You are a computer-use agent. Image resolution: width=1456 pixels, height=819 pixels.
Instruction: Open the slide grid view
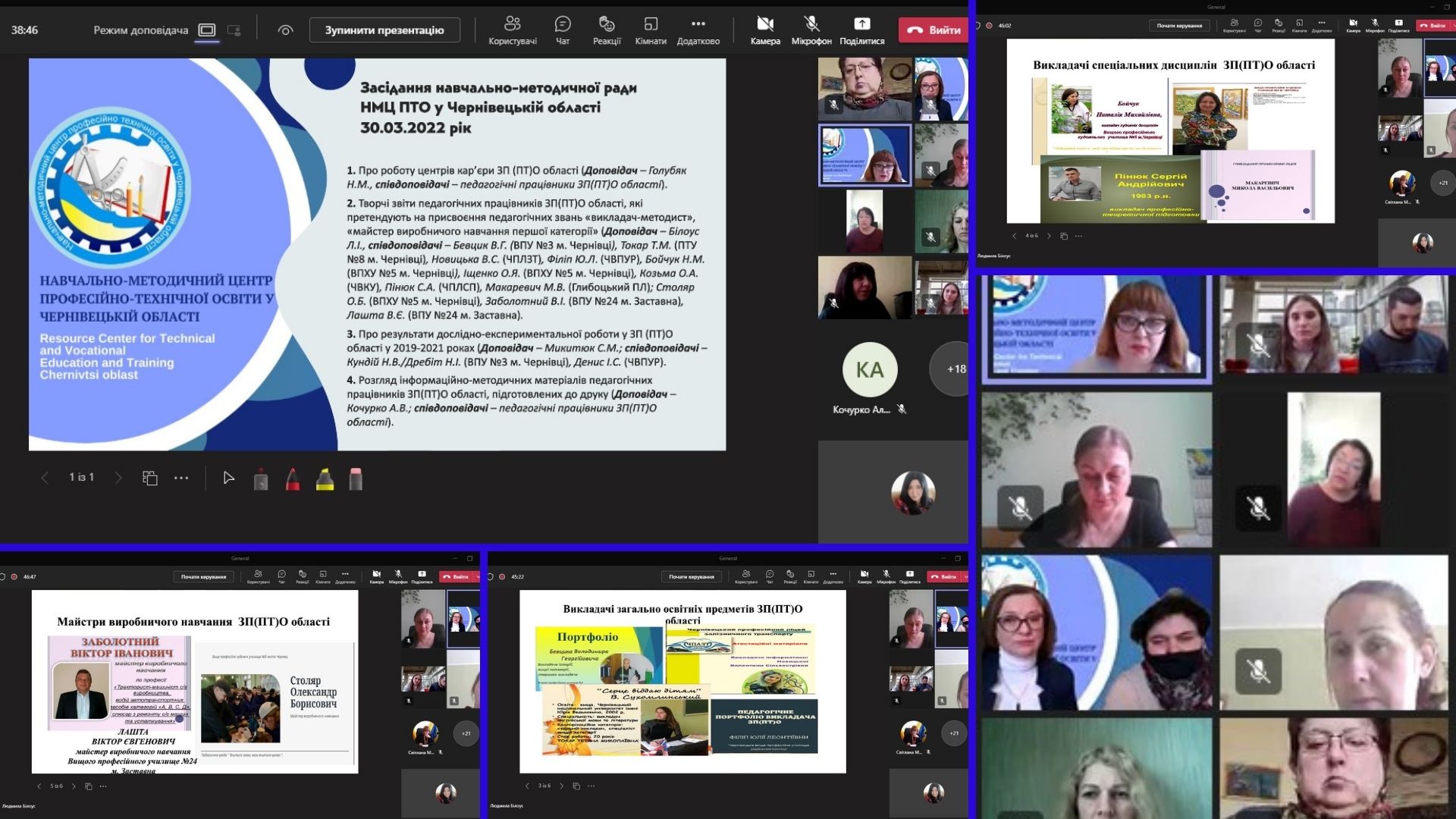pyautogui.click(x=149, y=478)
